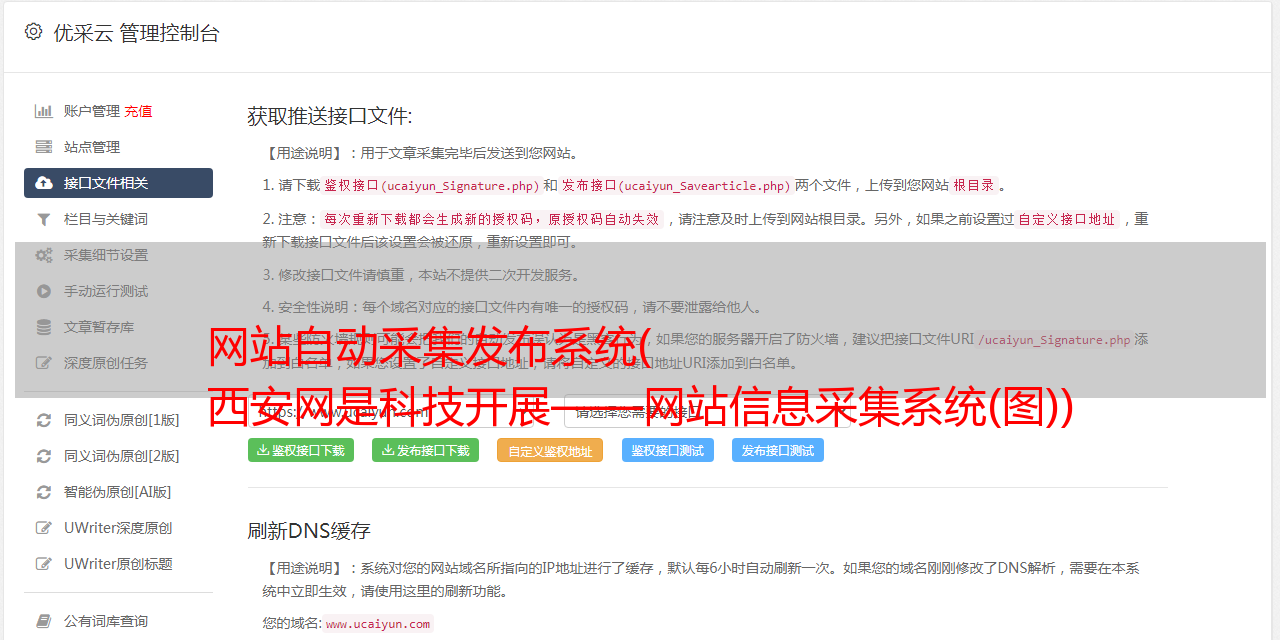Click the orange 自定义鉴权地址 button
This screenshot has width=1280, height=640.
click(x=550, y=450)
